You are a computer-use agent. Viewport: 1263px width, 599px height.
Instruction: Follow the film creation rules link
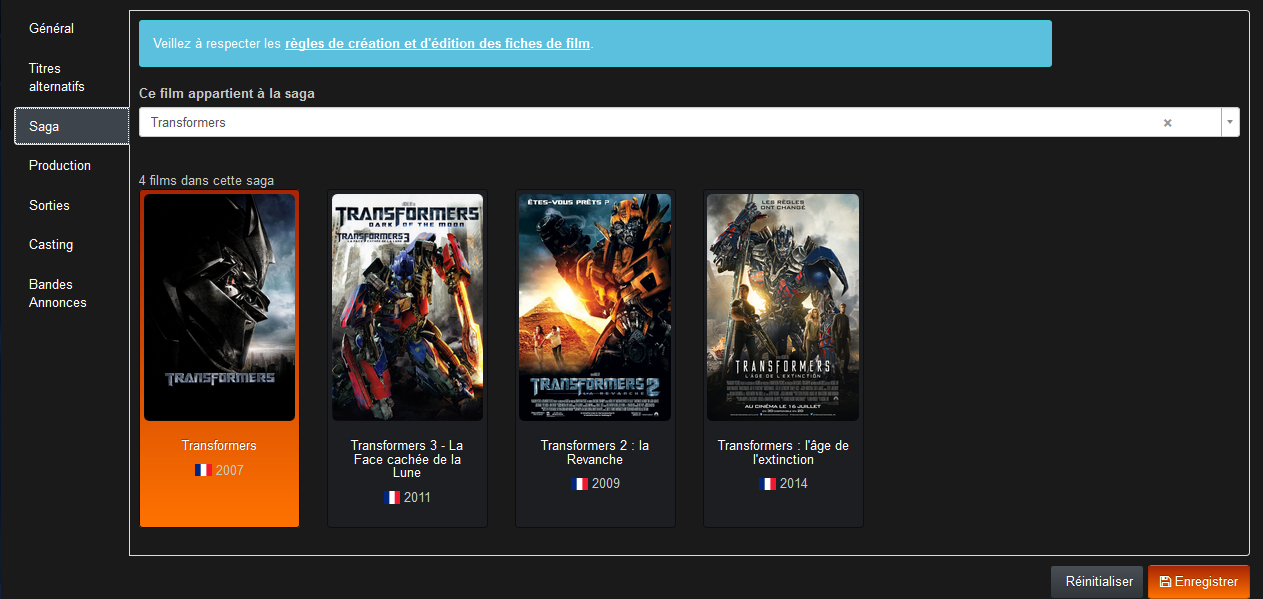438,44
